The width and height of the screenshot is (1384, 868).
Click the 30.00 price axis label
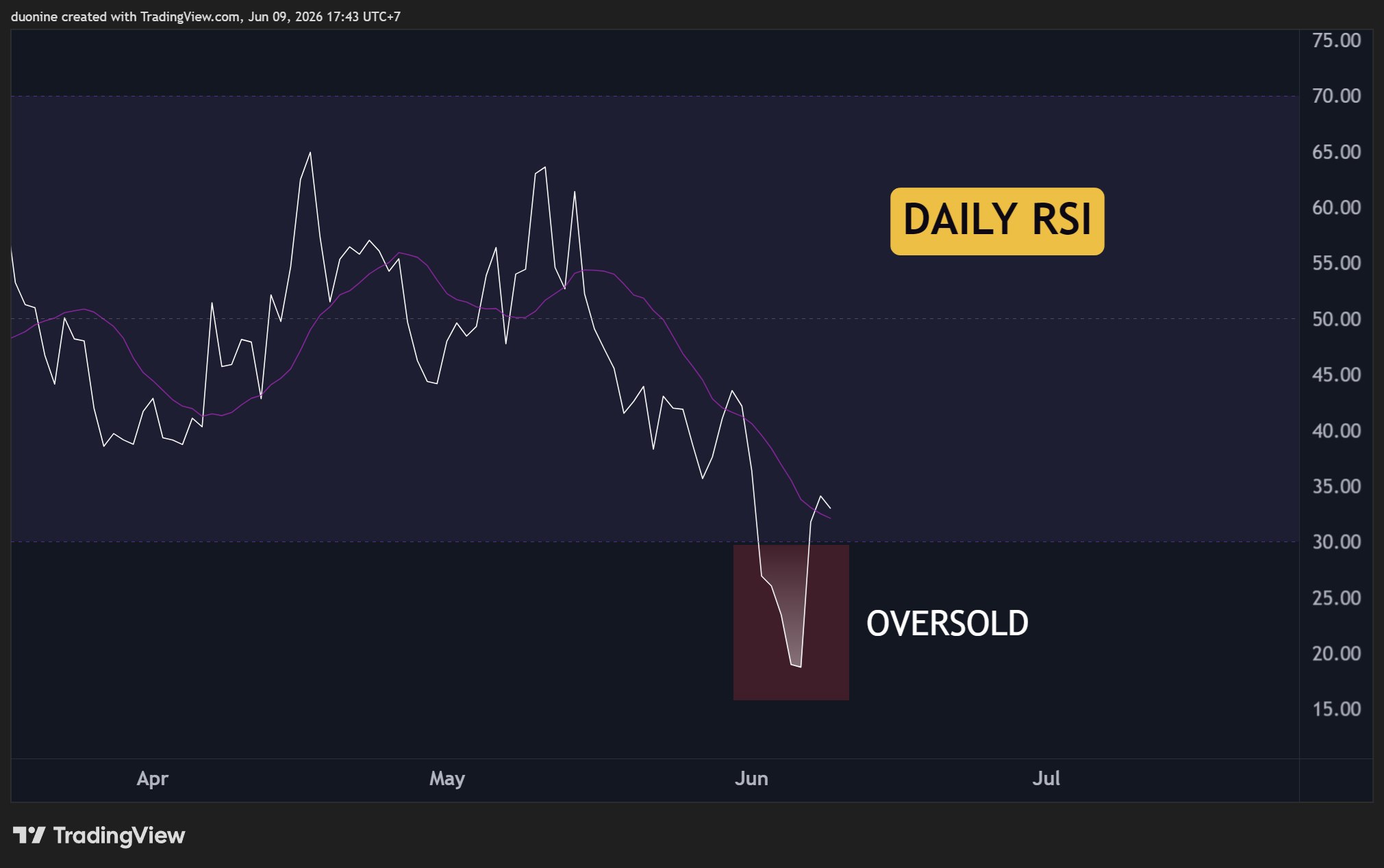tap(1336, 542)
